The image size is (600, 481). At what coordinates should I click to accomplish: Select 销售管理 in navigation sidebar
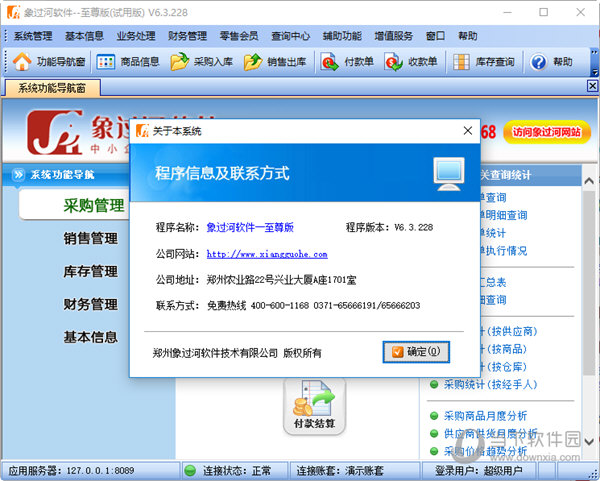click(x=91, y=238)
